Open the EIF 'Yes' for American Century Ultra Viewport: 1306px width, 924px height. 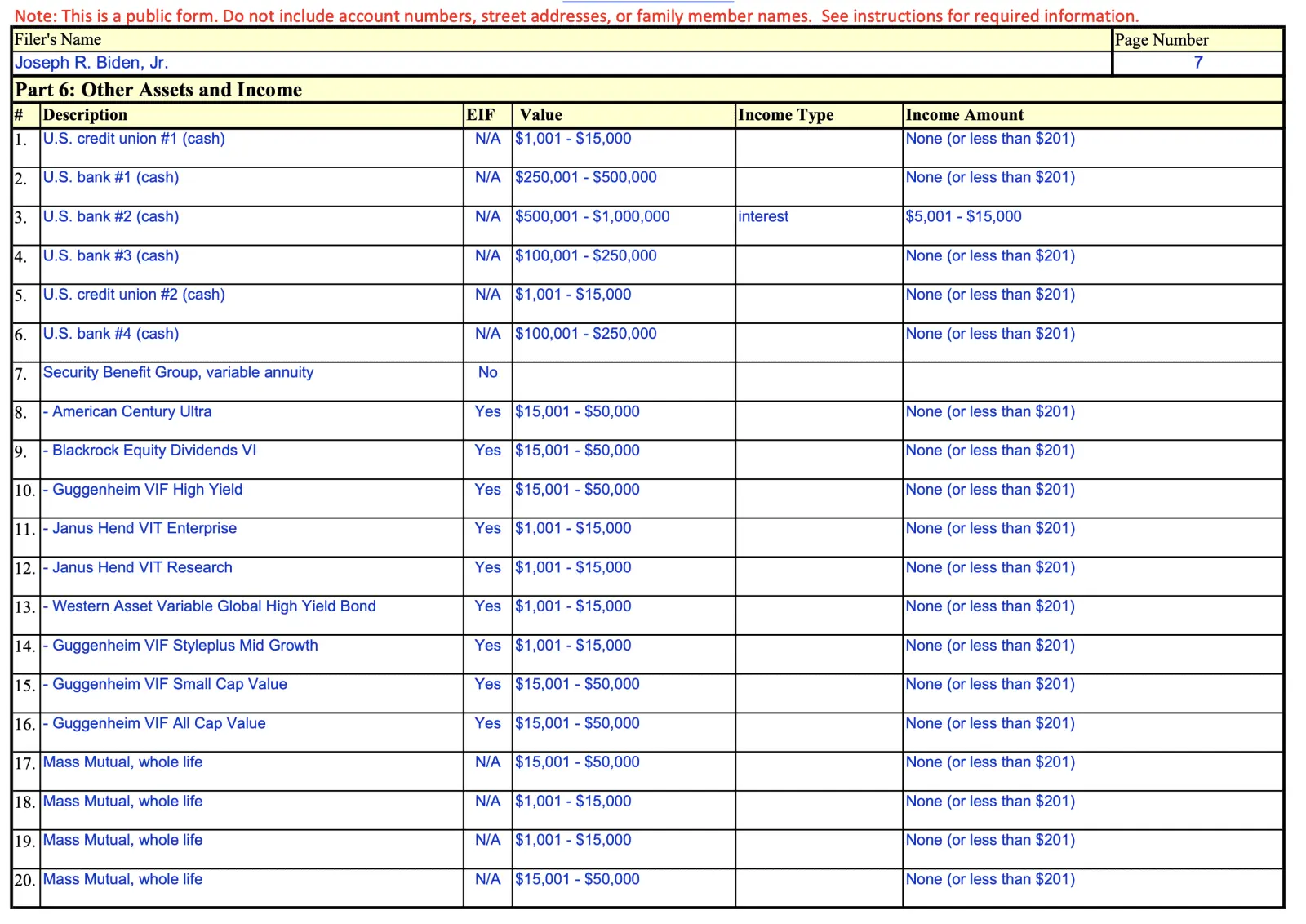pyautogui.click(x=487, y=412)
